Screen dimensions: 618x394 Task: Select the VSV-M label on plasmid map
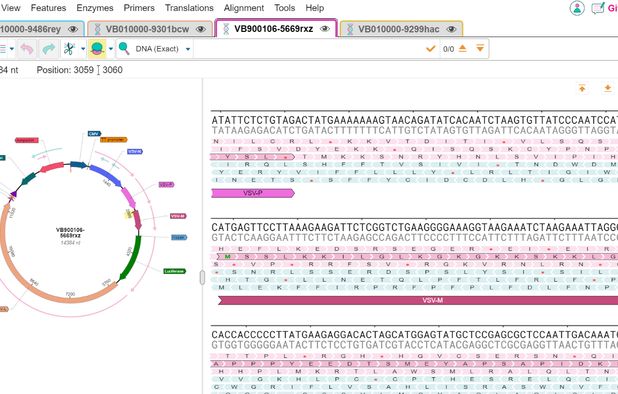pyautogui.click(x=178, y=216)
